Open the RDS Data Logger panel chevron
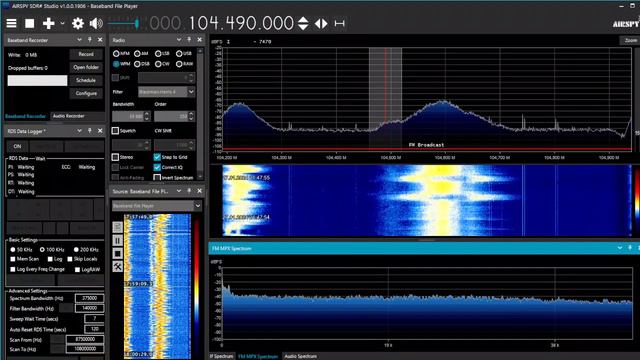This screenshot has width=640, height=360. (79, 131)
